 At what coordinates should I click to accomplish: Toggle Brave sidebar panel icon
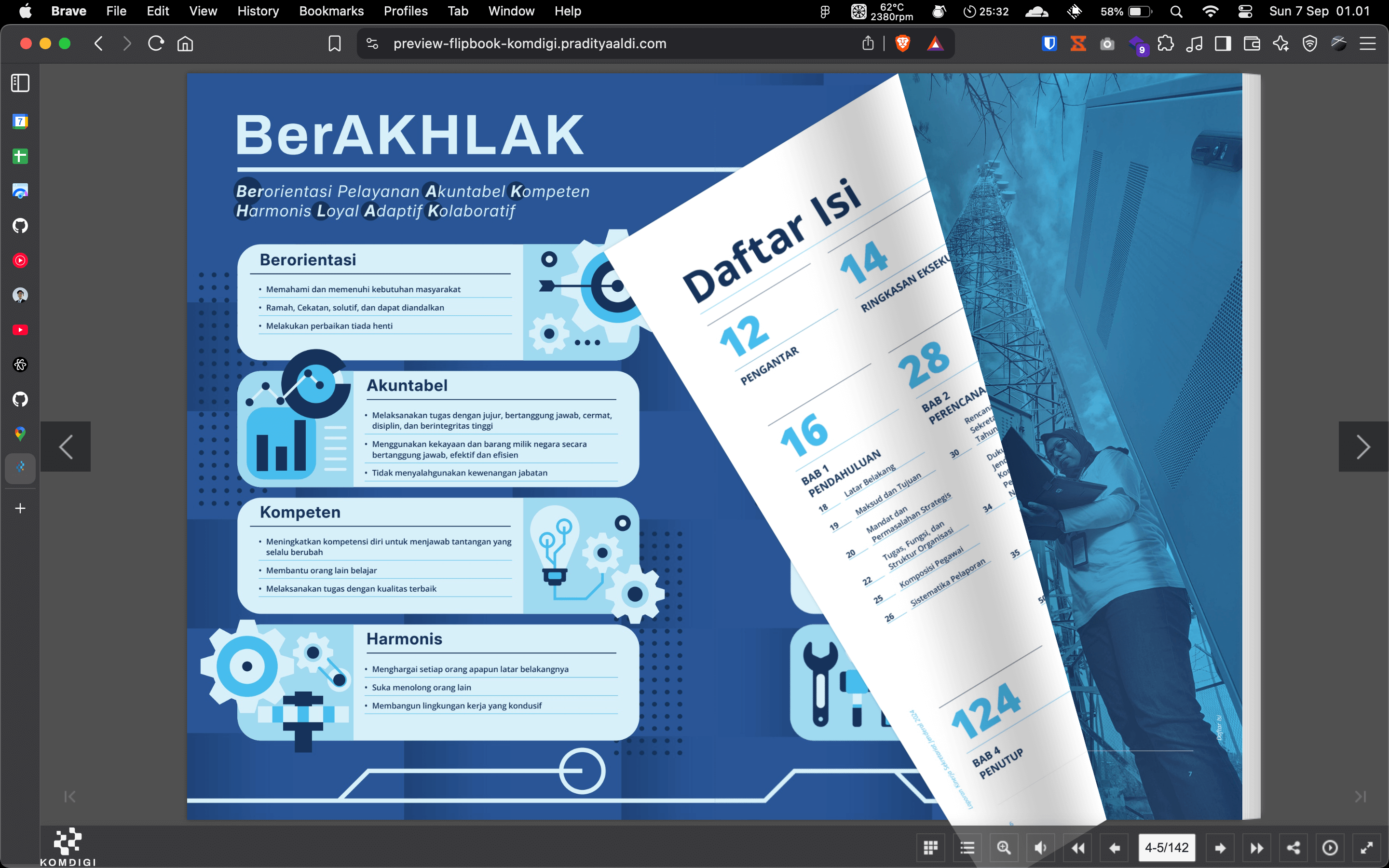click(1223, 43)
